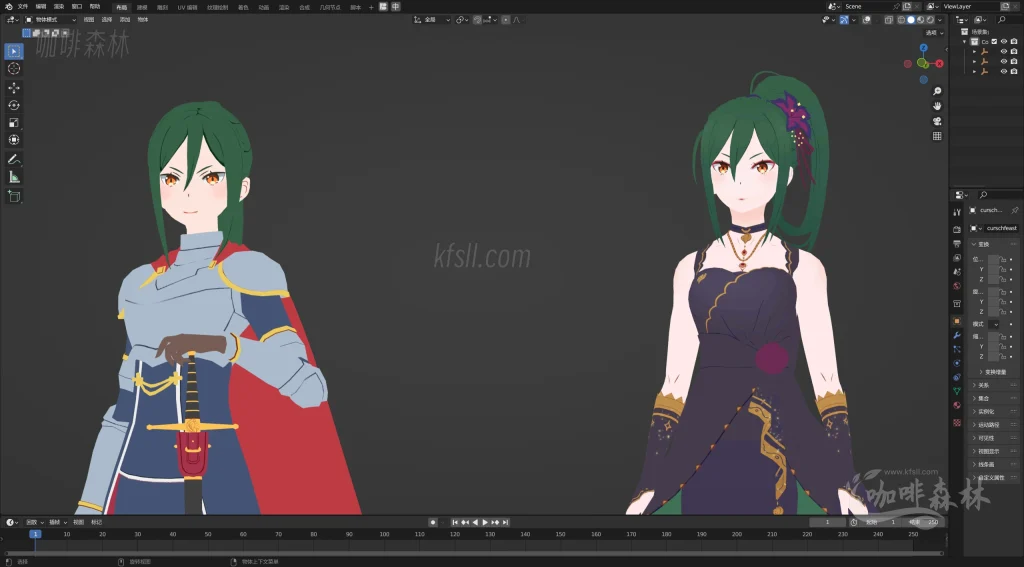Select the Move tool
This screenshot has height=567, width=1024.
click(14, 88)
